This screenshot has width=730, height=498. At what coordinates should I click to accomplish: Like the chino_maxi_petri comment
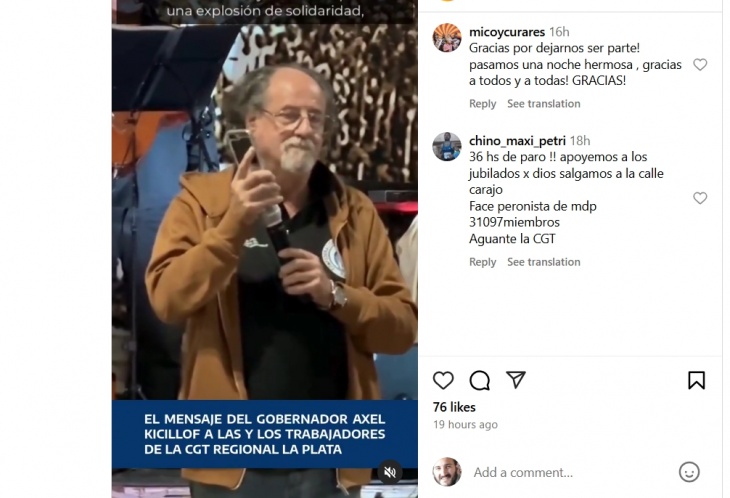(x=700, y=198)
